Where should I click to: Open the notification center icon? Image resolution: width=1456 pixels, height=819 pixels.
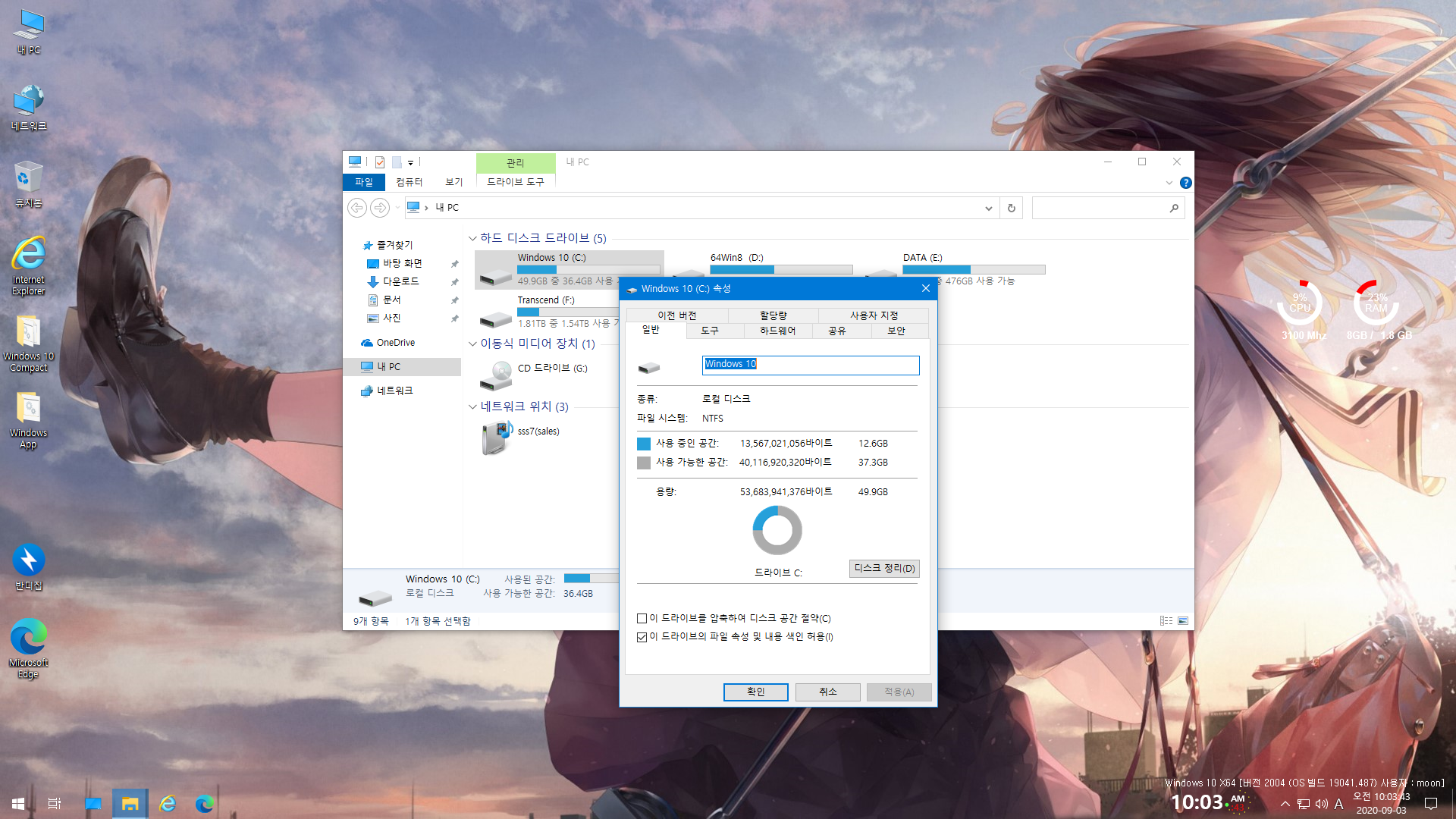click(1431, 804)
